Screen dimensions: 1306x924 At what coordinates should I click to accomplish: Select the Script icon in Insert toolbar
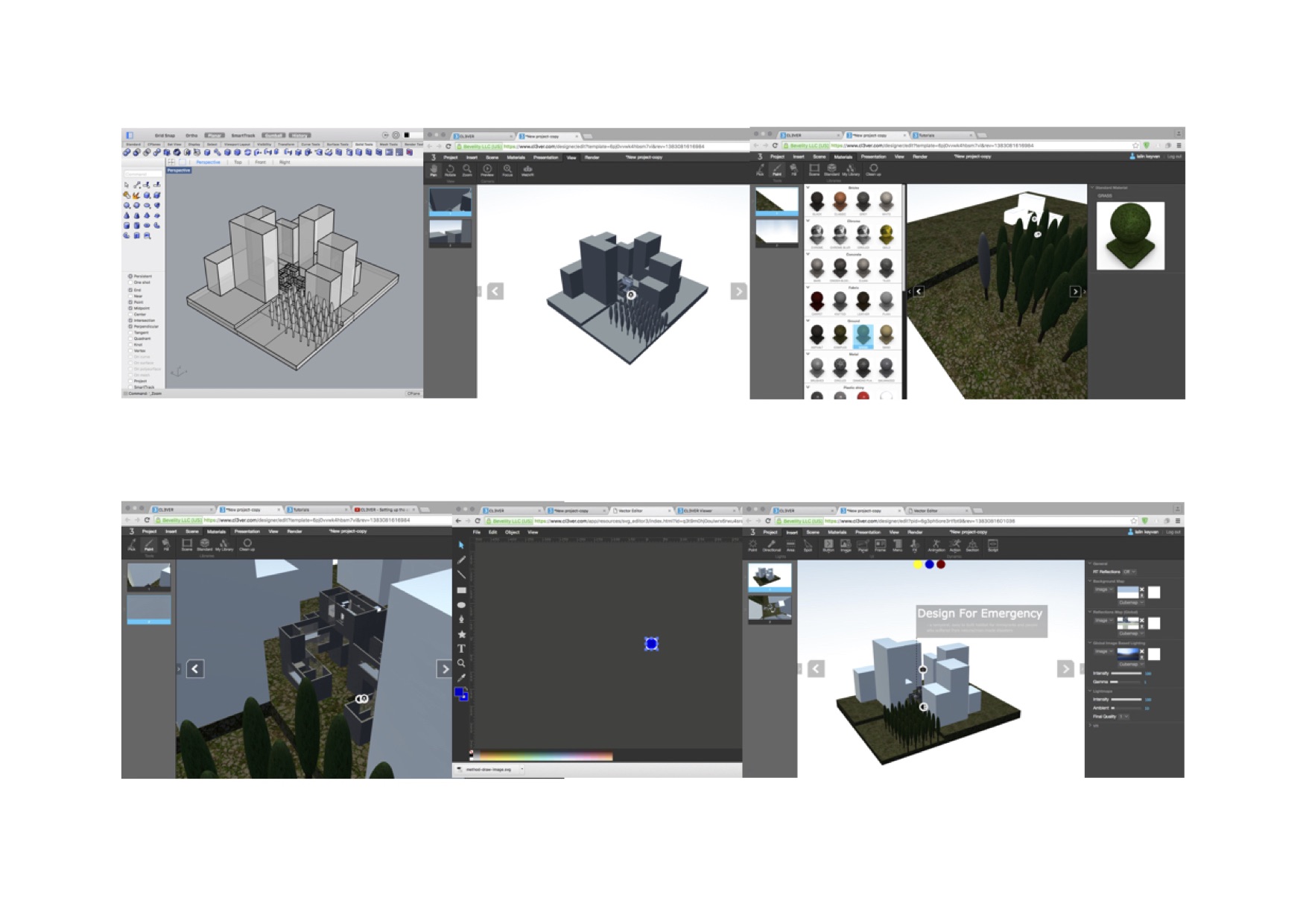(993, 544)
